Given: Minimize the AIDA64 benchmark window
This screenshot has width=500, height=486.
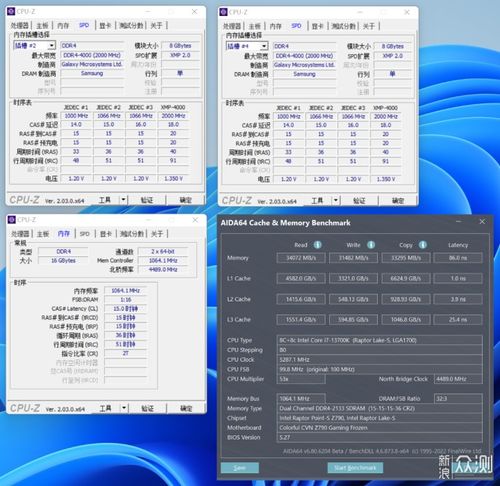Looking at the screenshot, I should coord(459,222).
